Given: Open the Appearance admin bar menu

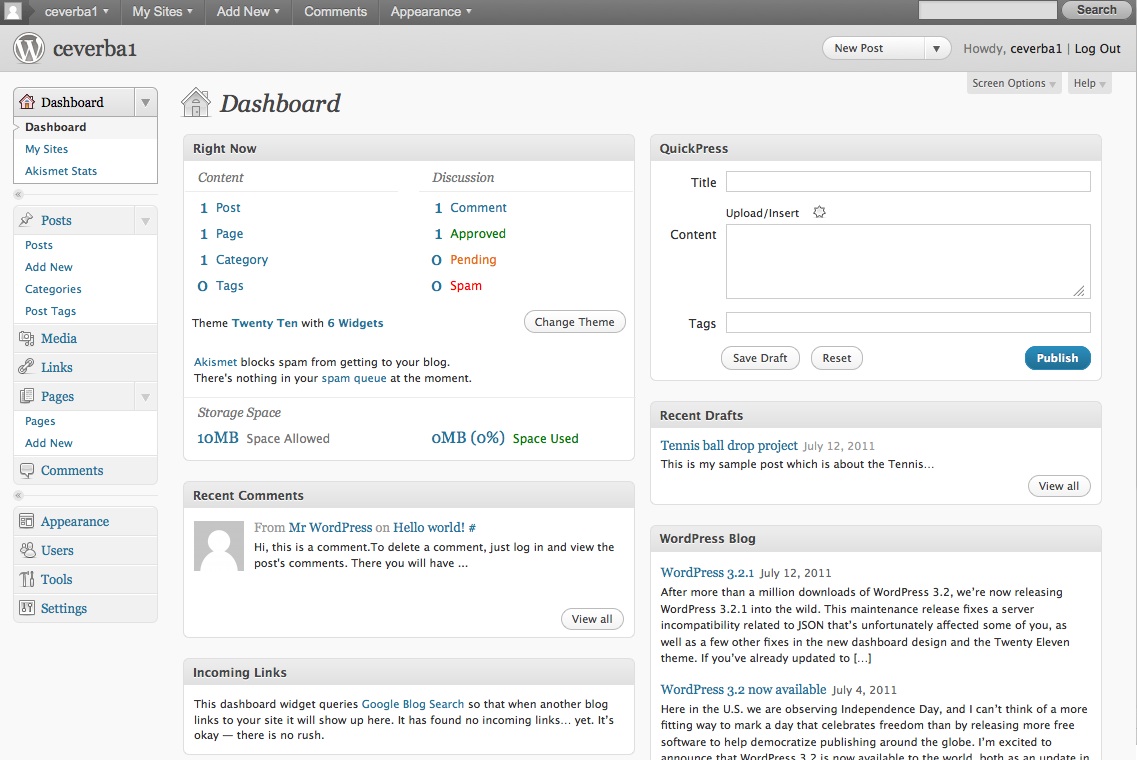Looking at the screenshot, I should pos(431,12).
